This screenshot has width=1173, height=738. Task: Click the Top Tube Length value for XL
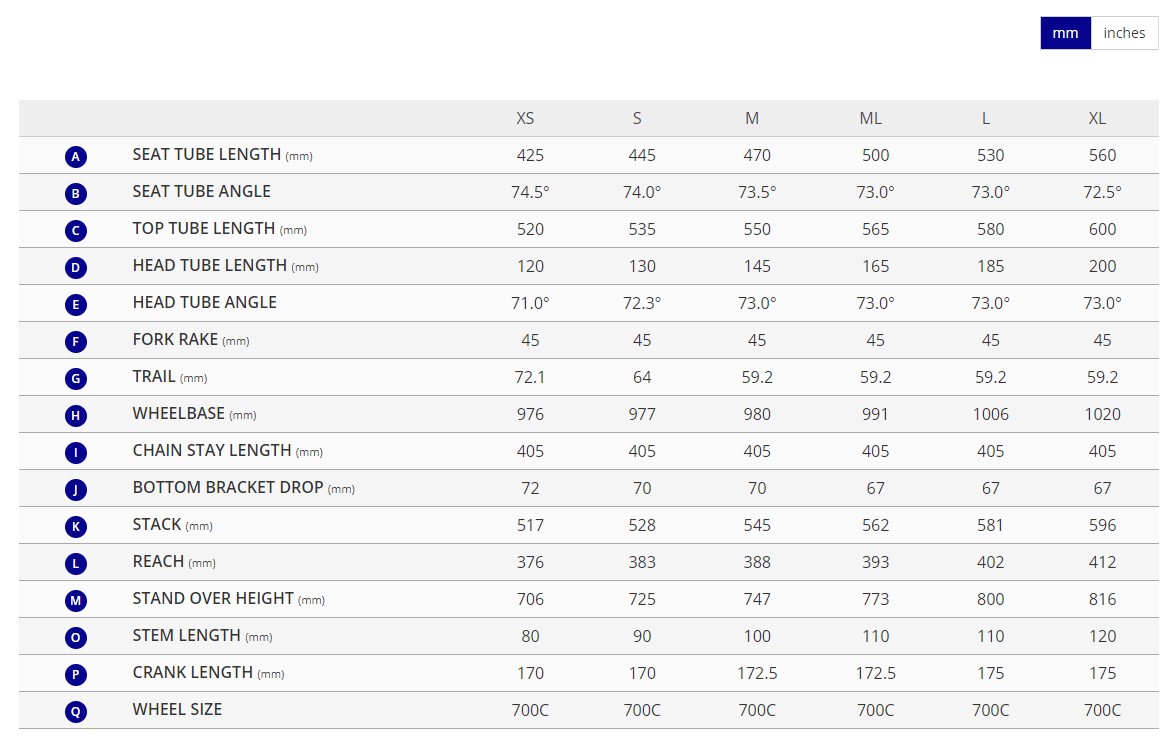(x=1102, y=229)
